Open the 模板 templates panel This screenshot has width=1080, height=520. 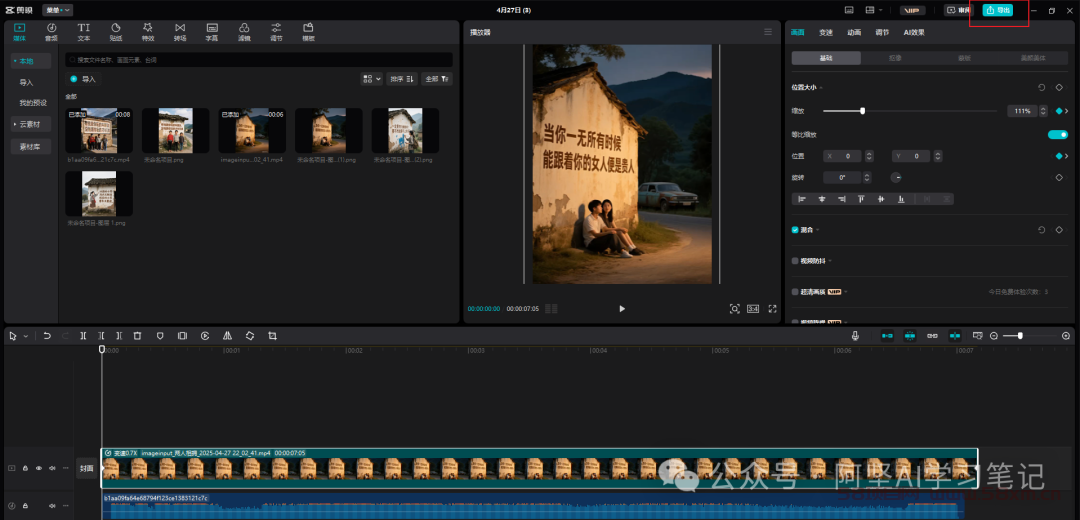pos(308,32)
